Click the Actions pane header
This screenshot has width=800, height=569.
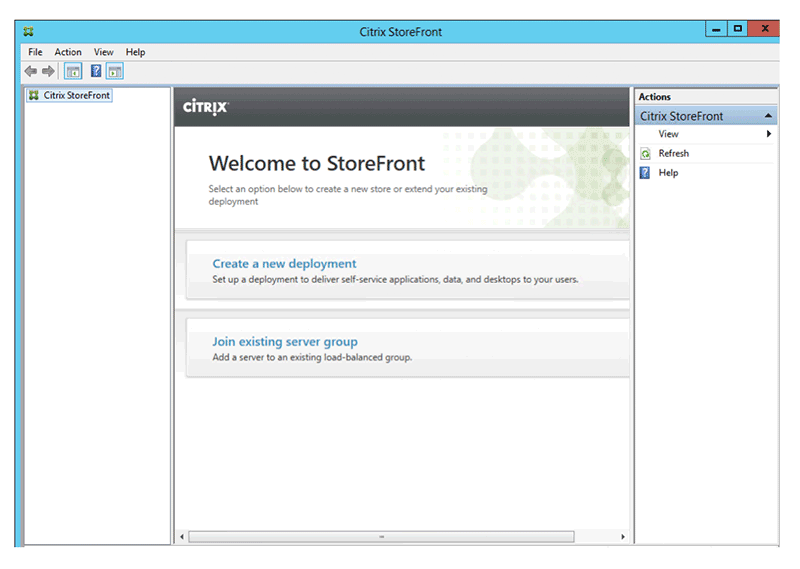706,97
